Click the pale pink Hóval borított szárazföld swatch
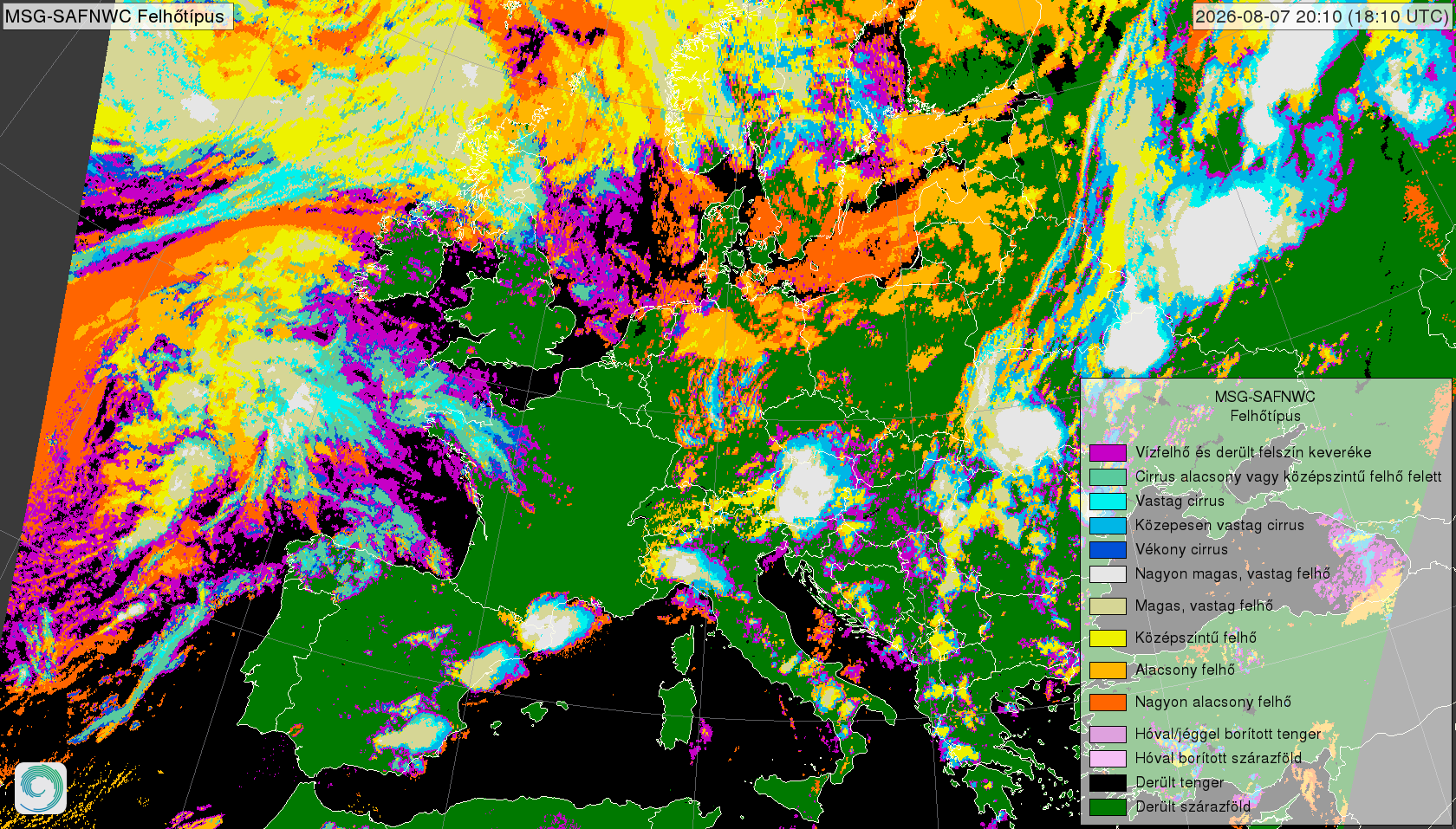This screenshot has width=1456, height=829. pyautogui.click(x=1108, y=758)
